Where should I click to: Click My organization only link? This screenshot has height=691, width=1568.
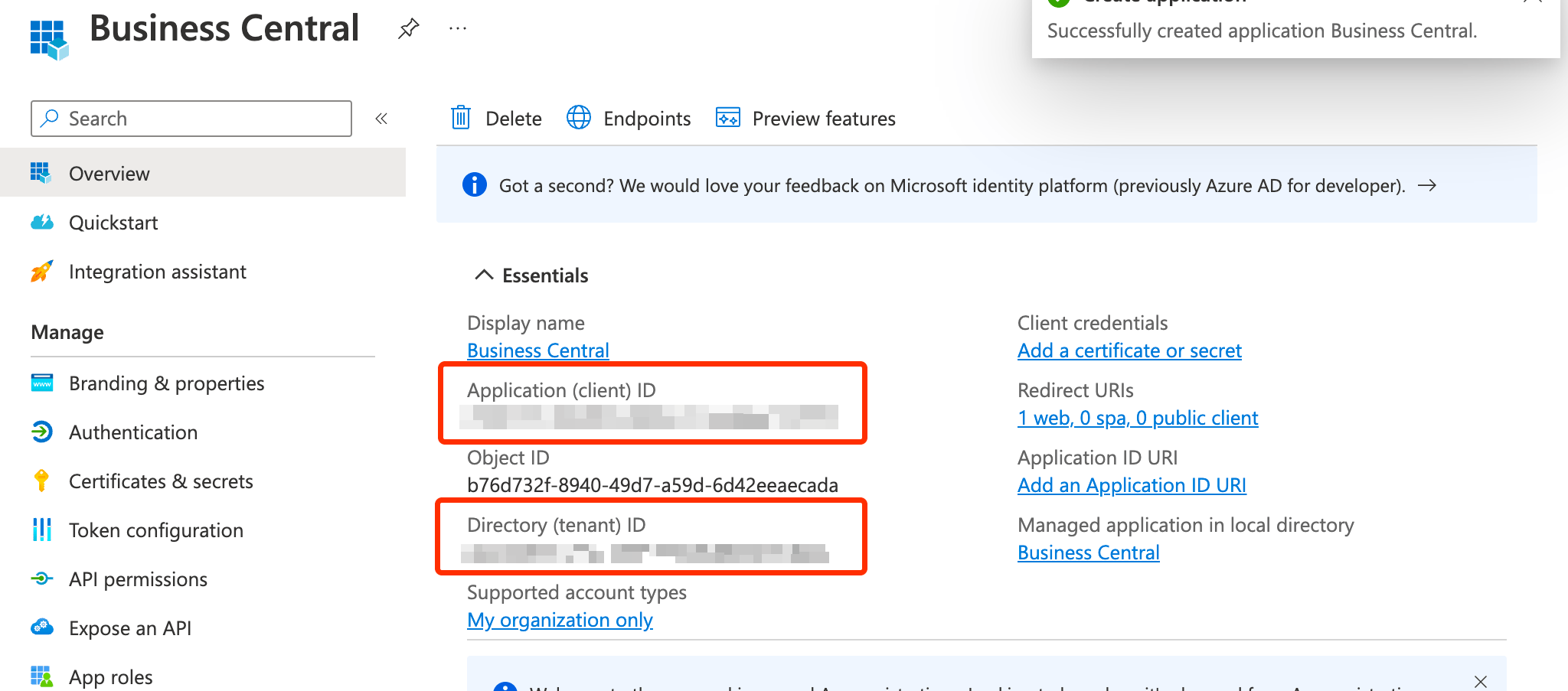point(560,620)
